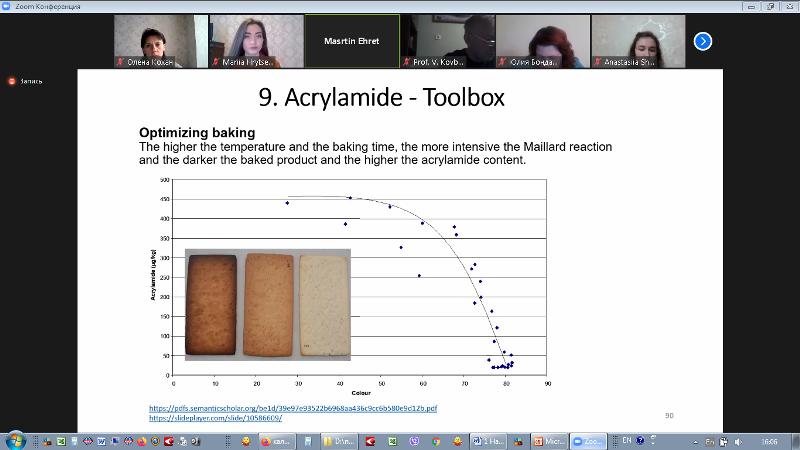The width and height of the screenshot is (800, 450).
Task: Open the pdfs.semanticscholar.org link
Action: pyautogui.click(x=293, y=408)
